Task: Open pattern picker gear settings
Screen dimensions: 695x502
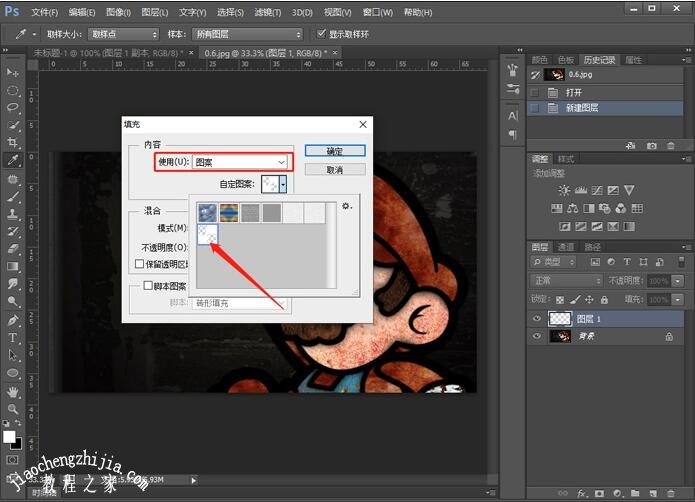Action: [347, 206]
